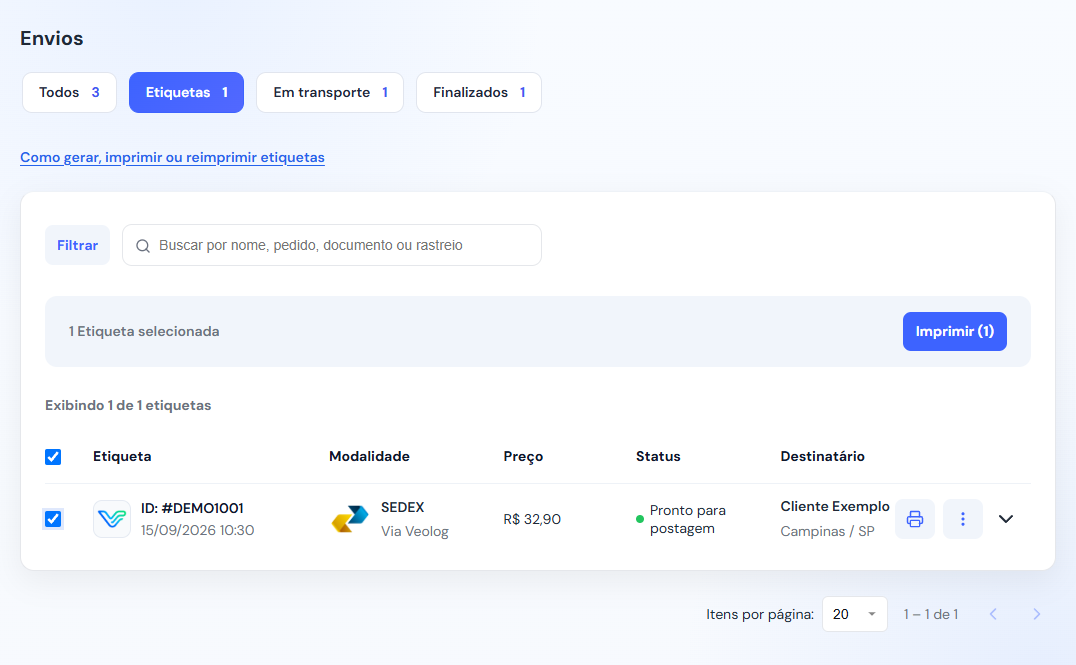Open the items per page dropdown
Image resolution: width=1076 pixels, height=665 pixels.
click(x=854, y=614)
